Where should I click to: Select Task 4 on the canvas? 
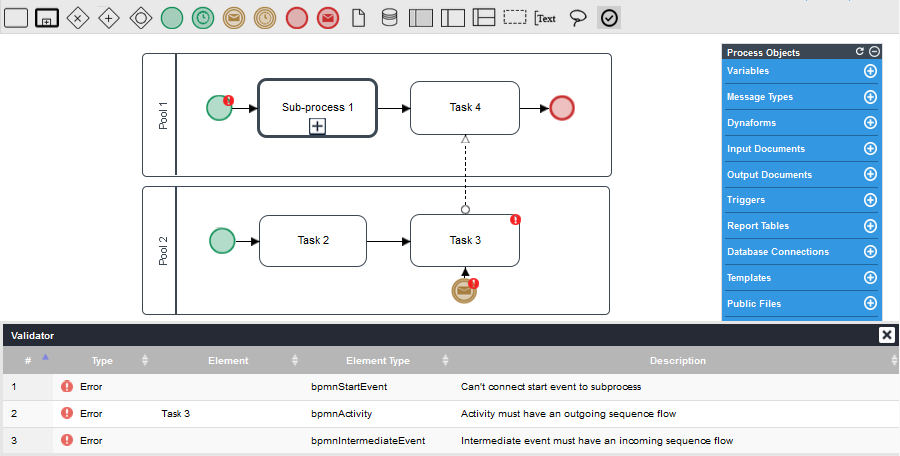point(465,108)
